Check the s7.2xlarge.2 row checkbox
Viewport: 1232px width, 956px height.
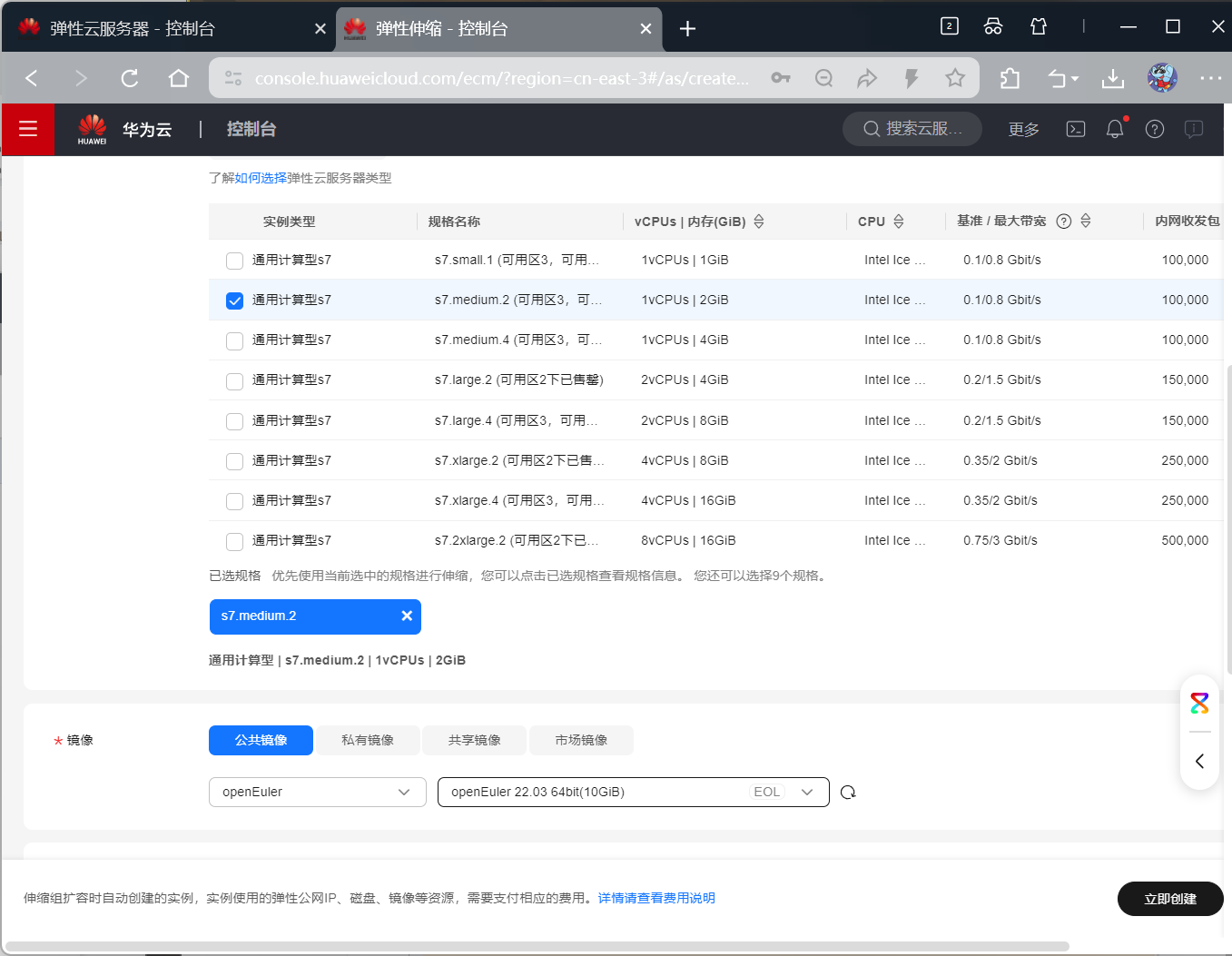tap(234, 541)
